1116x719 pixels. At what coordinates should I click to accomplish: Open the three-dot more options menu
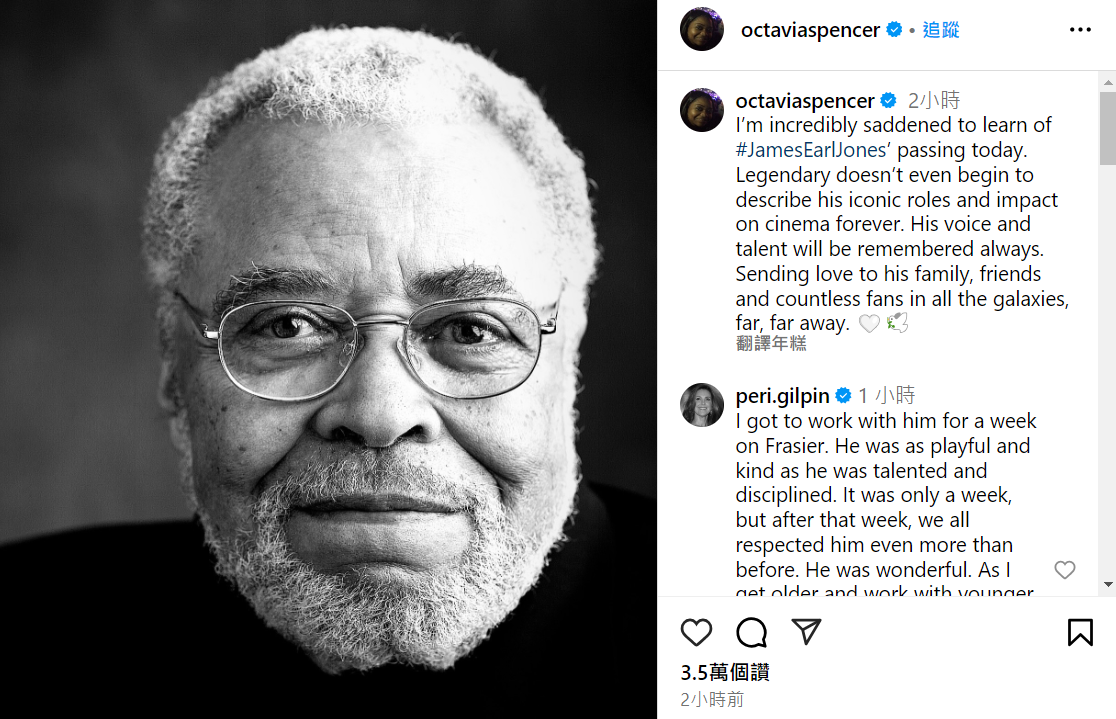[x=1080, y=30]
